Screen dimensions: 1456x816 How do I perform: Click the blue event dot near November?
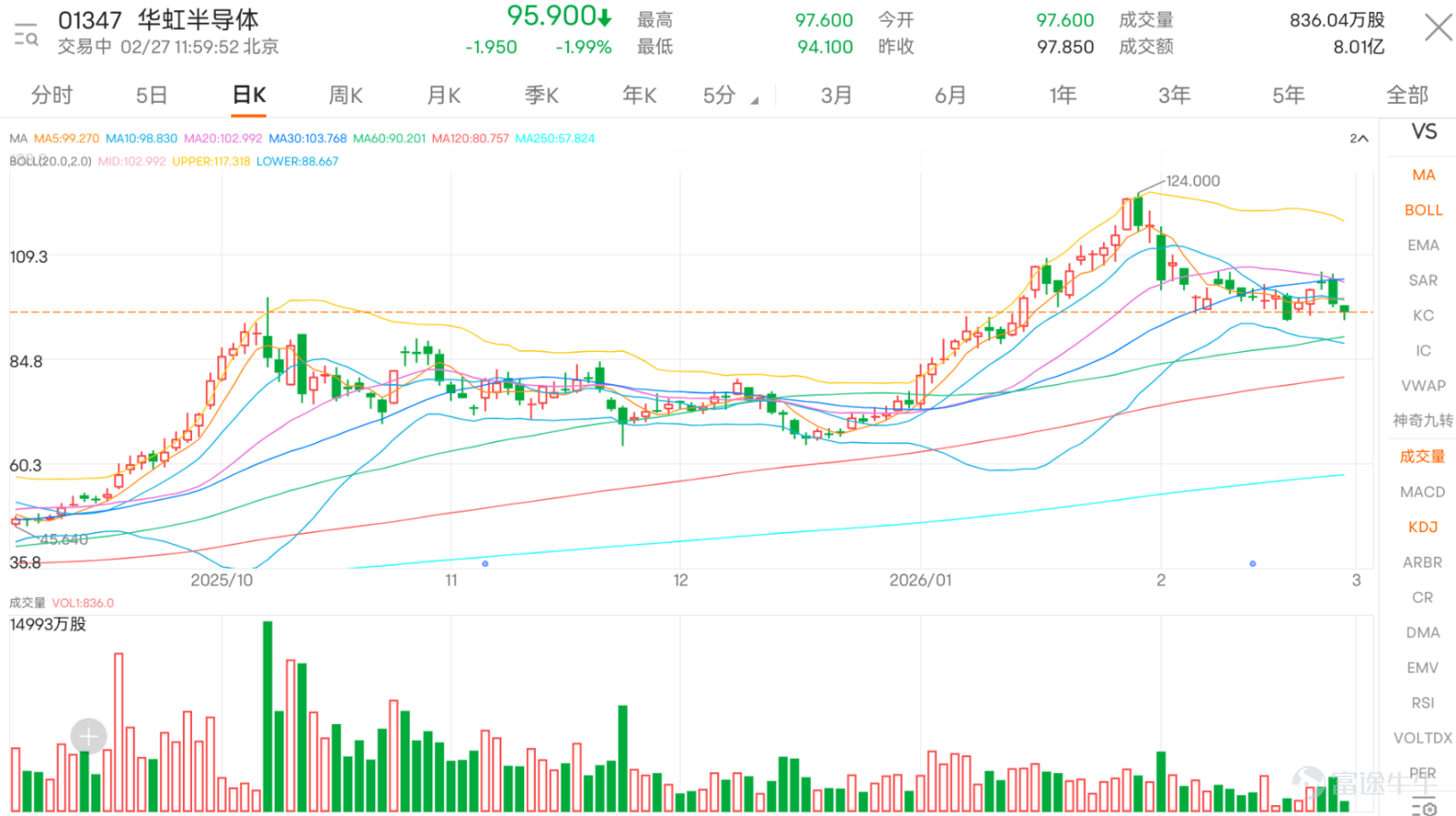point(485,564)
